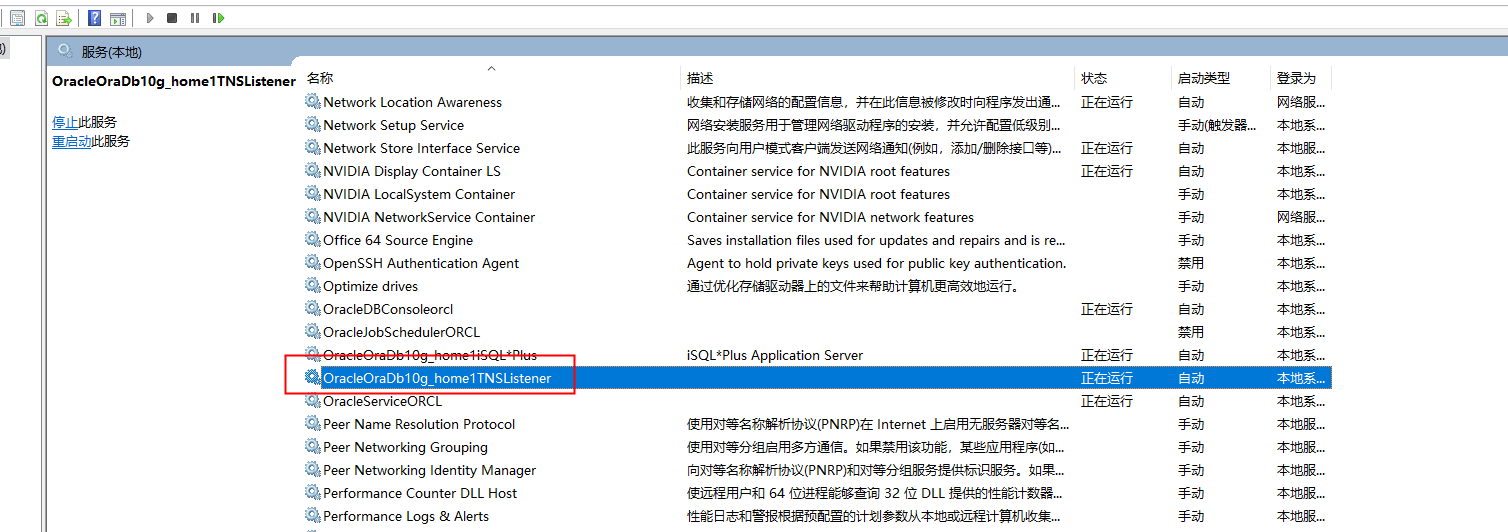Click the 重启动 link to restart service
The height and width of the screenshot is (532, 1508).
72,141
